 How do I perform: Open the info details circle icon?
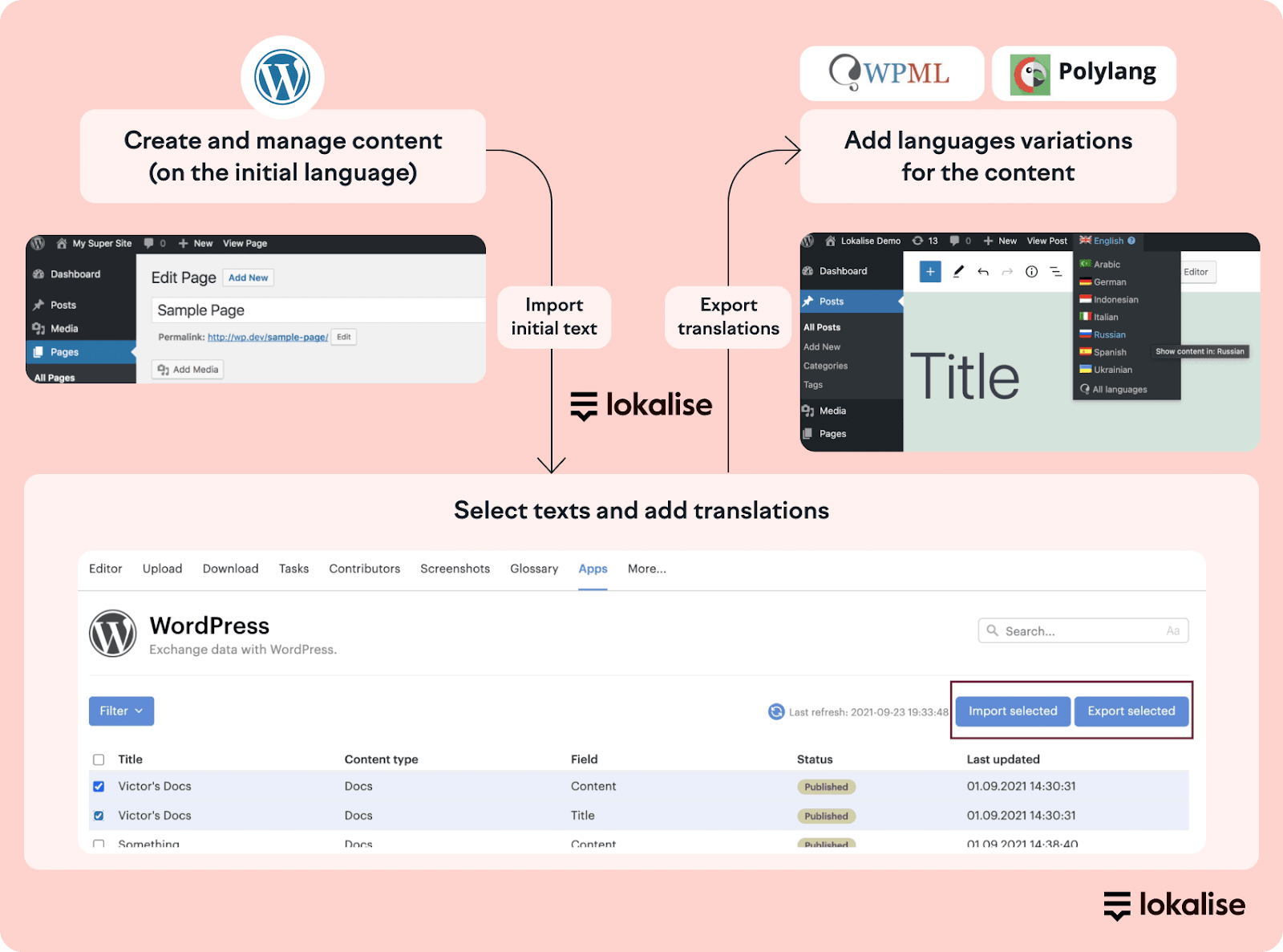pos(1031,272)
